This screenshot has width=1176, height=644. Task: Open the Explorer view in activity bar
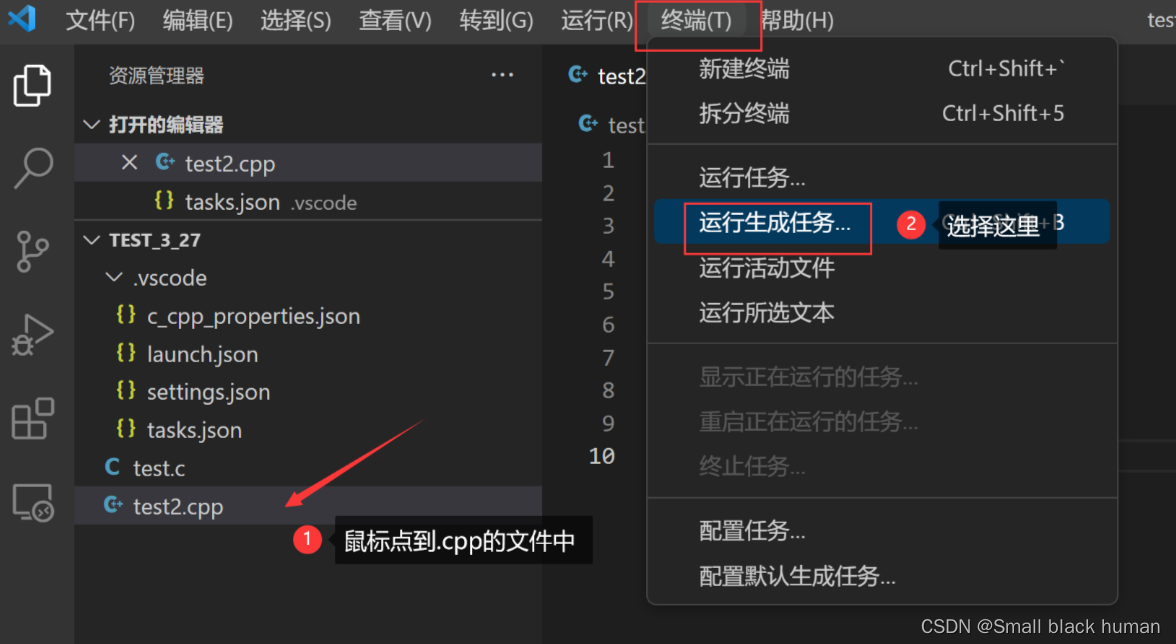(x=32, y=85)
